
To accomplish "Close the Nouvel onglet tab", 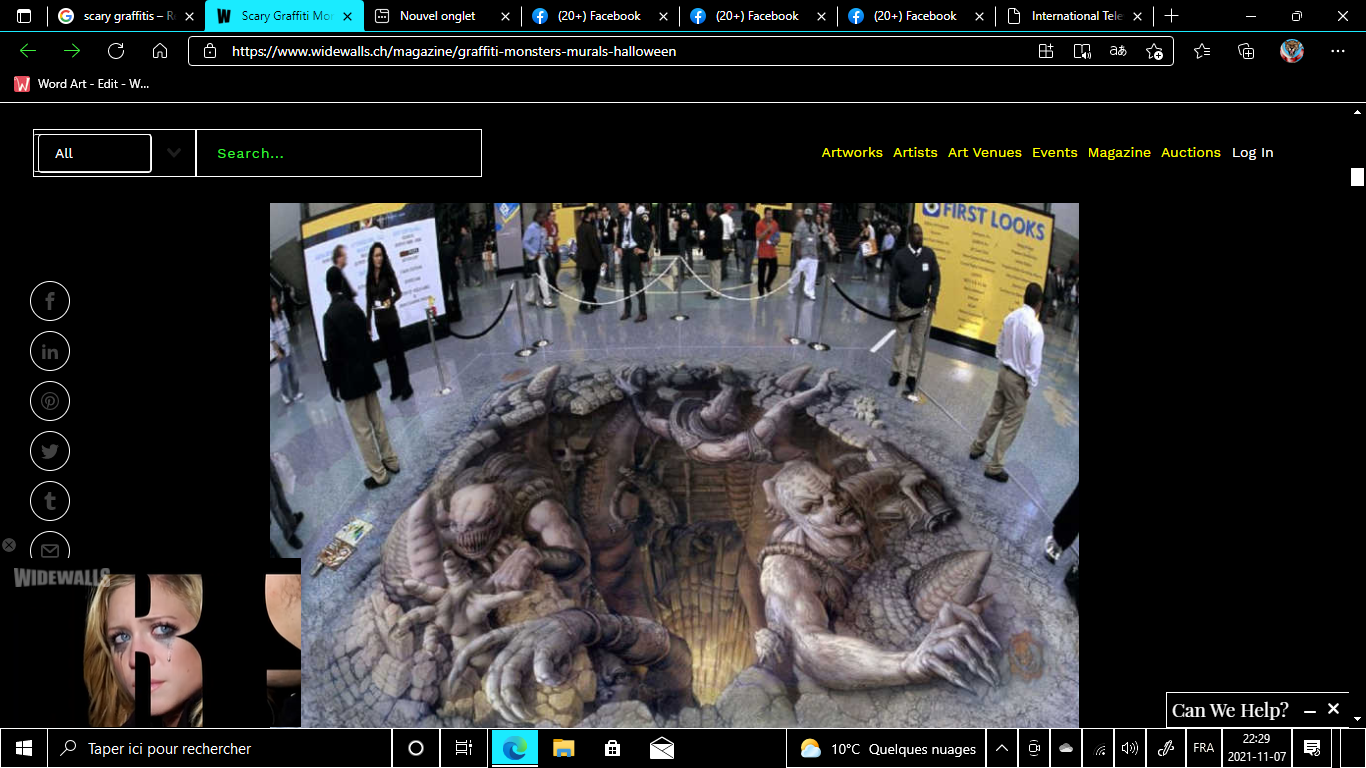I will (x=504, y=16).
